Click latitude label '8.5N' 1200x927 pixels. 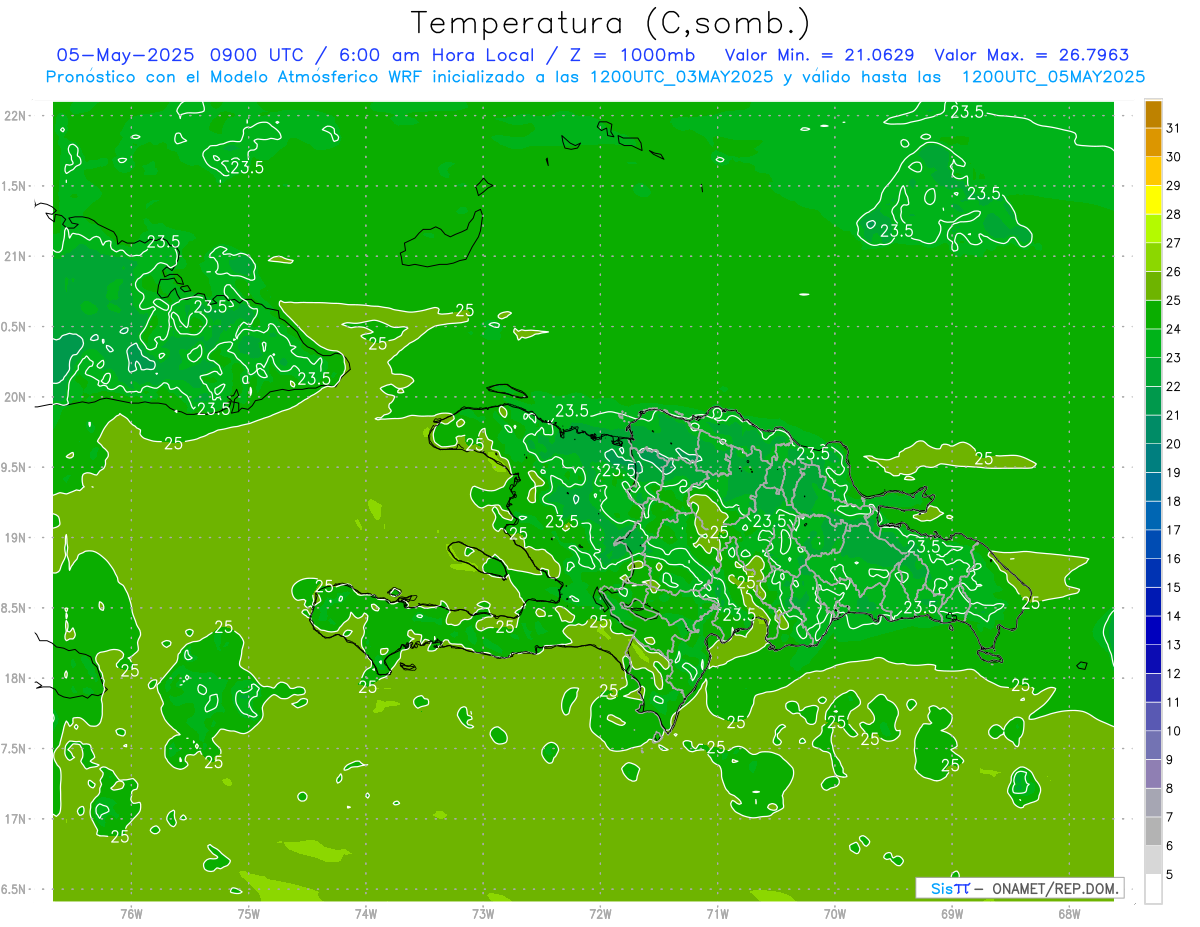coord(14,608)
